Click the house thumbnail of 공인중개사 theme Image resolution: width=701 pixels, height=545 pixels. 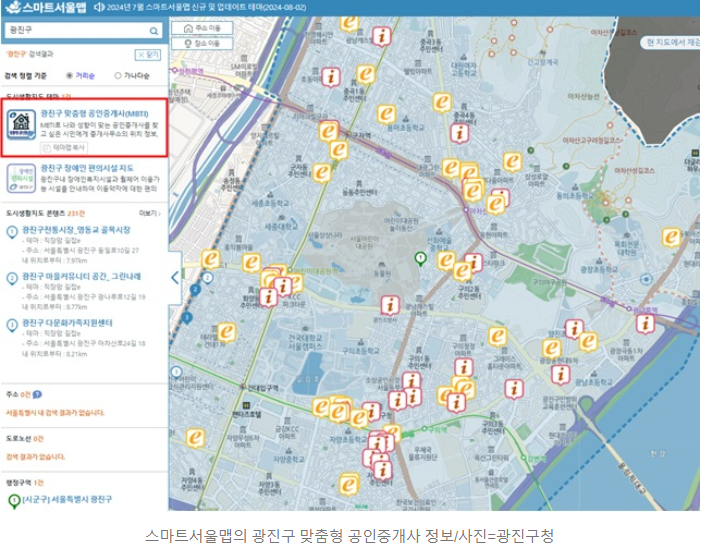tap(21, 125)
